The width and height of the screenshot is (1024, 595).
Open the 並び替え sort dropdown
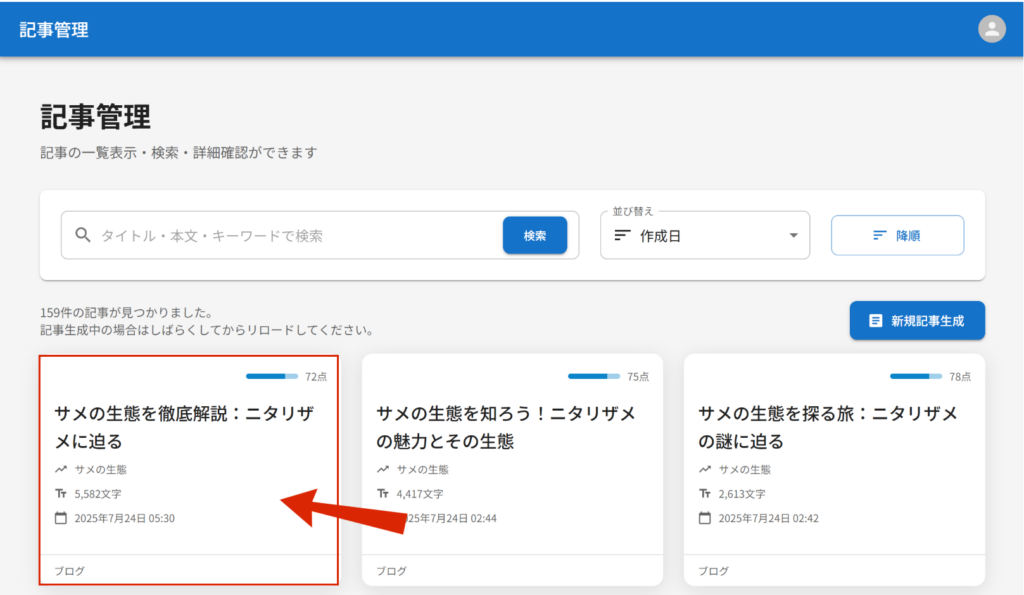[704, 236]
